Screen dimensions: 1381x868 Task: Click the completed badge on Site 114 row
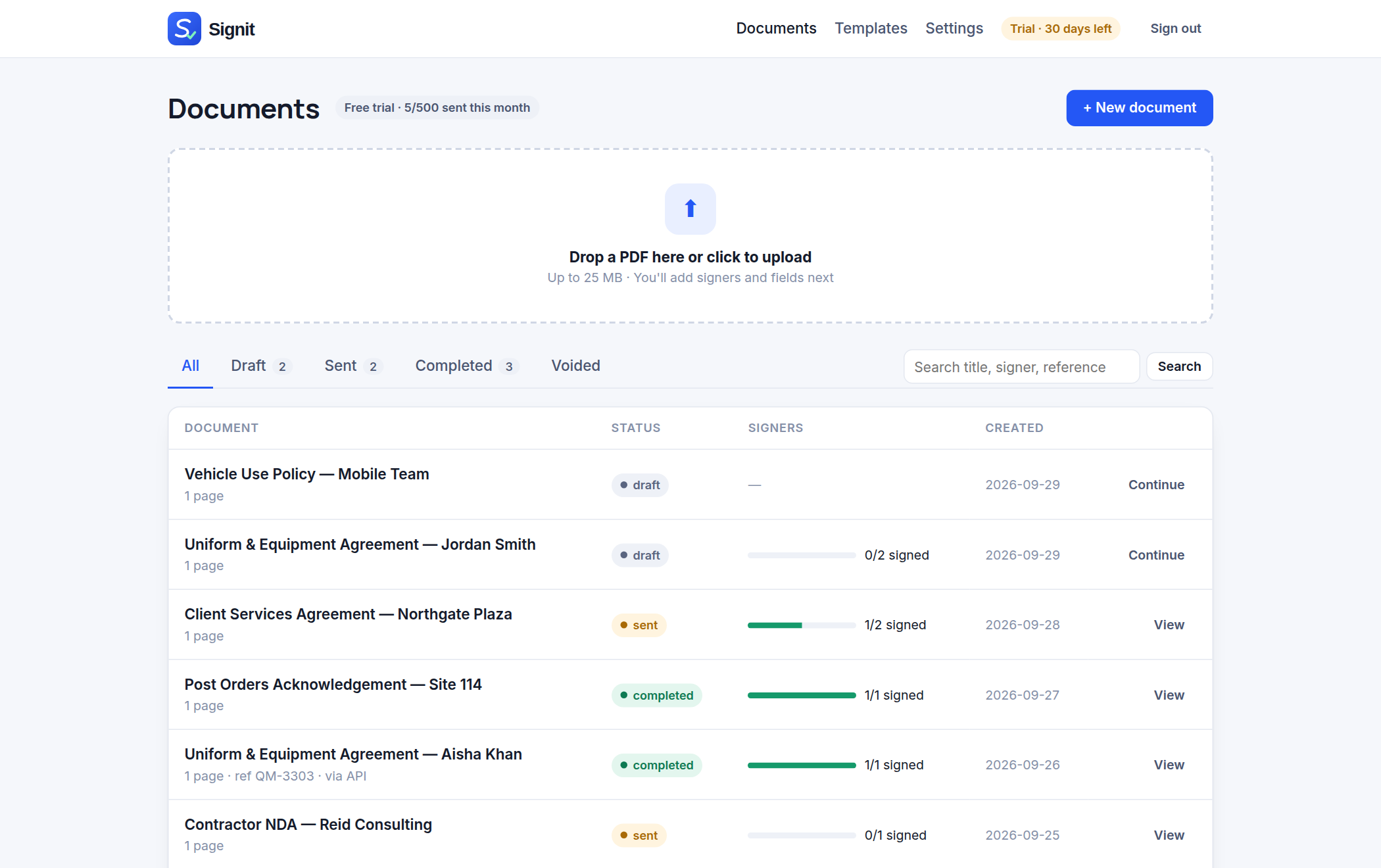tap(656, 696)
